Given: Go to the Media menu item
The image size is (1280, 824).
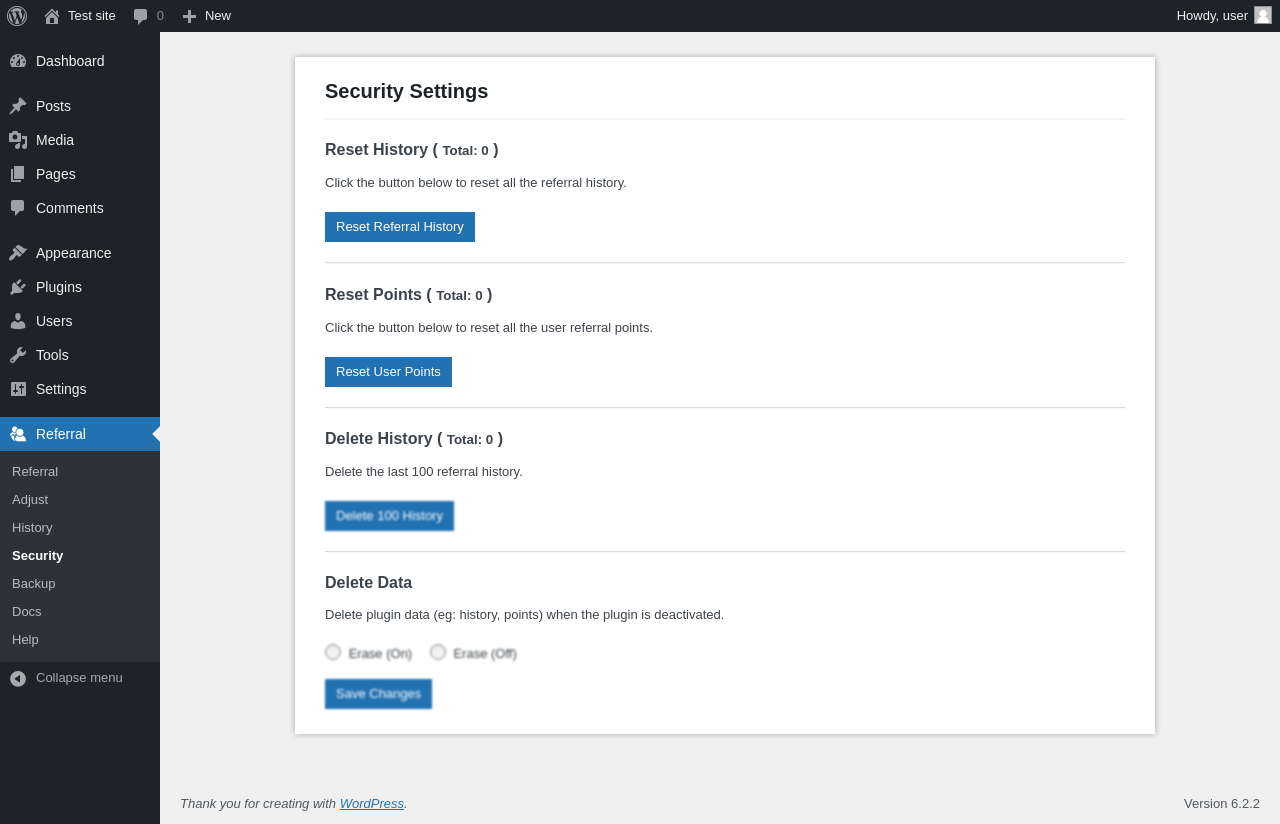Looking at the screenshot, I should tap(80, 140).
